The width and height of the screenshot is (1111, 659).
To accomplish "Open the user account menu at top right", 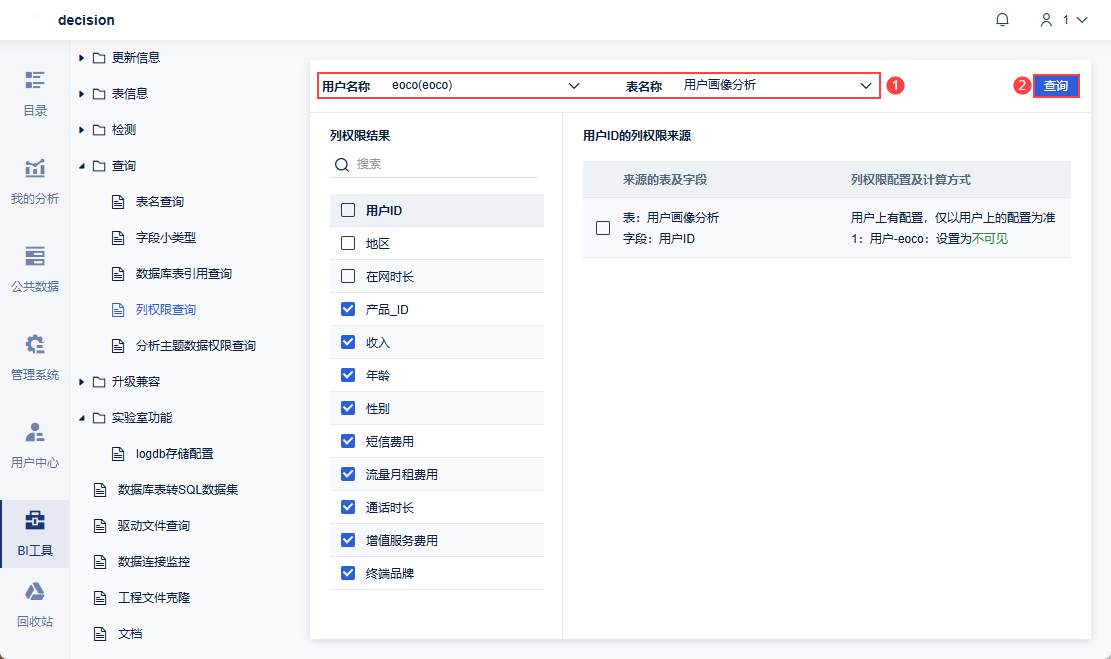I will (x=1063, y=20).
